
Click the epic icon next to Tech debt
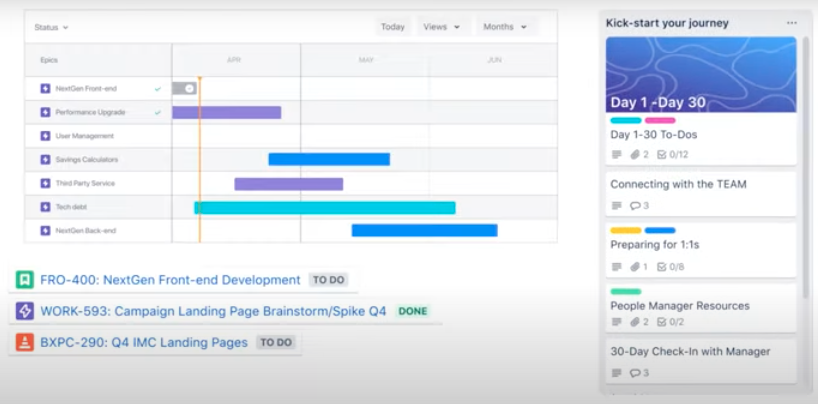[45, 207]
